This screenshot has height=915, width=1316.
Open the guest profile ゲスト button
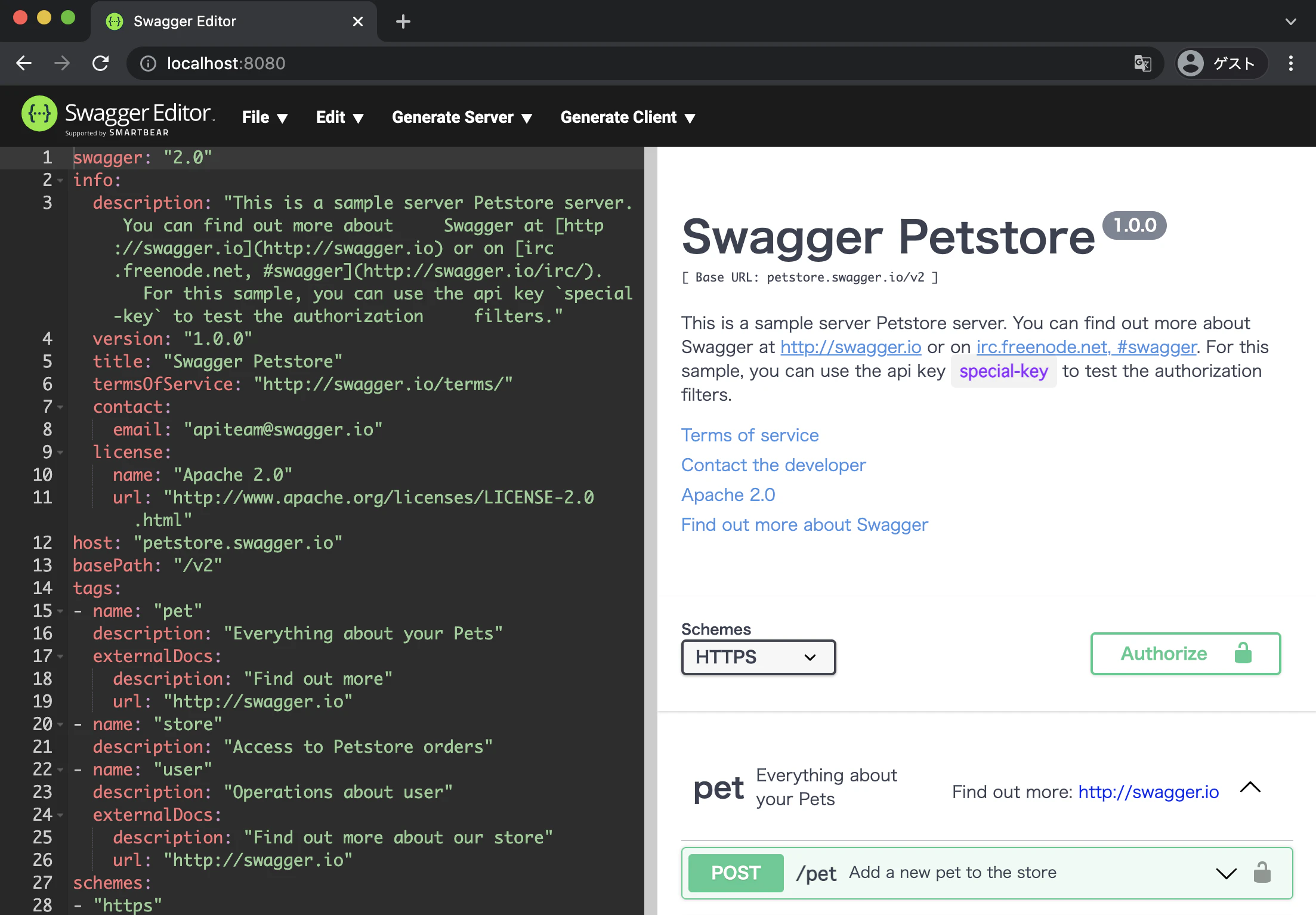pyautogui.click(x=1221, y=63)
